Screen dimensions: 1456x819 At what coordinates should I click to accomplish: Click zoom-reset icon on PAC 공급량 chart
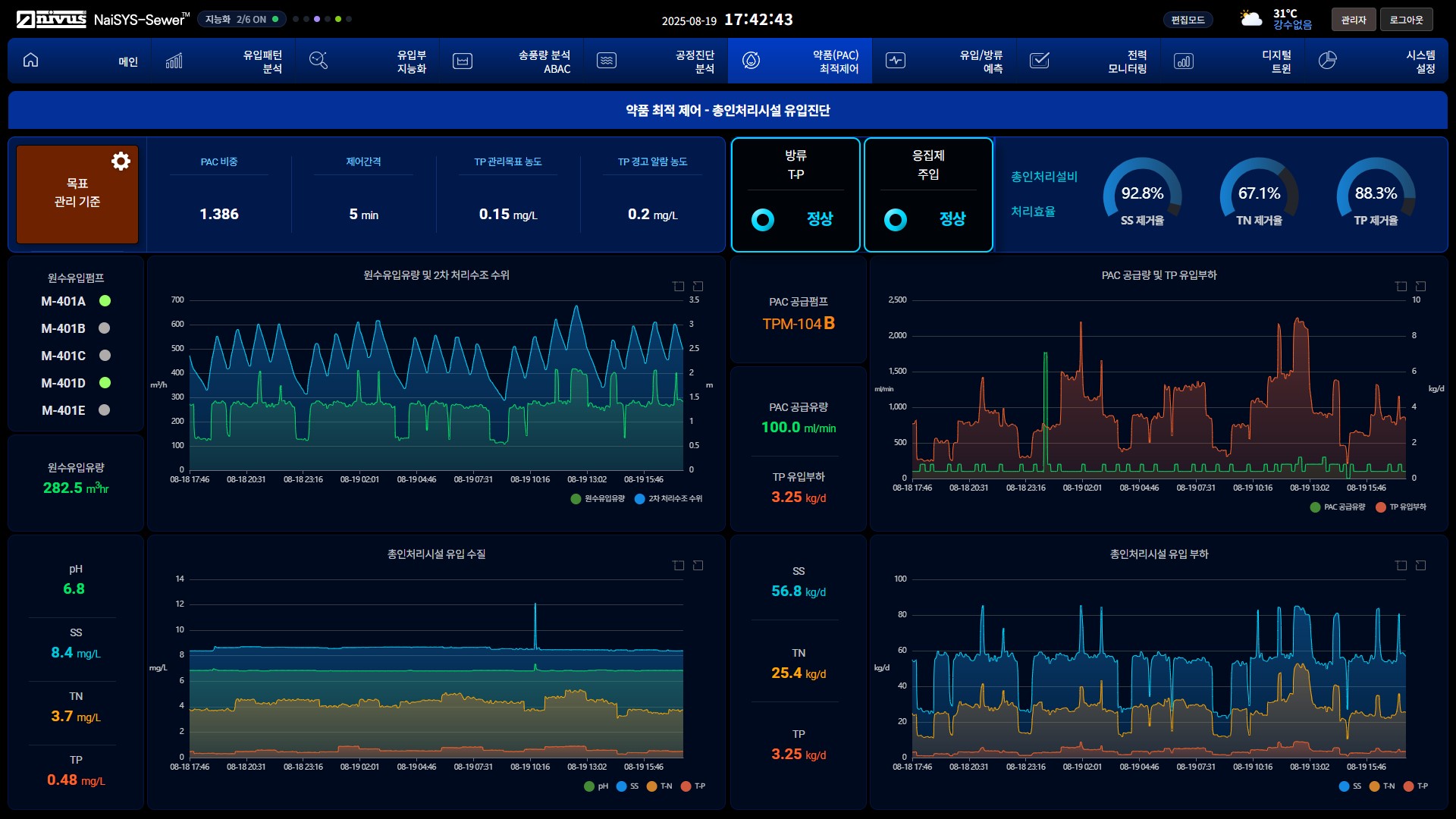pos(1420,286)
